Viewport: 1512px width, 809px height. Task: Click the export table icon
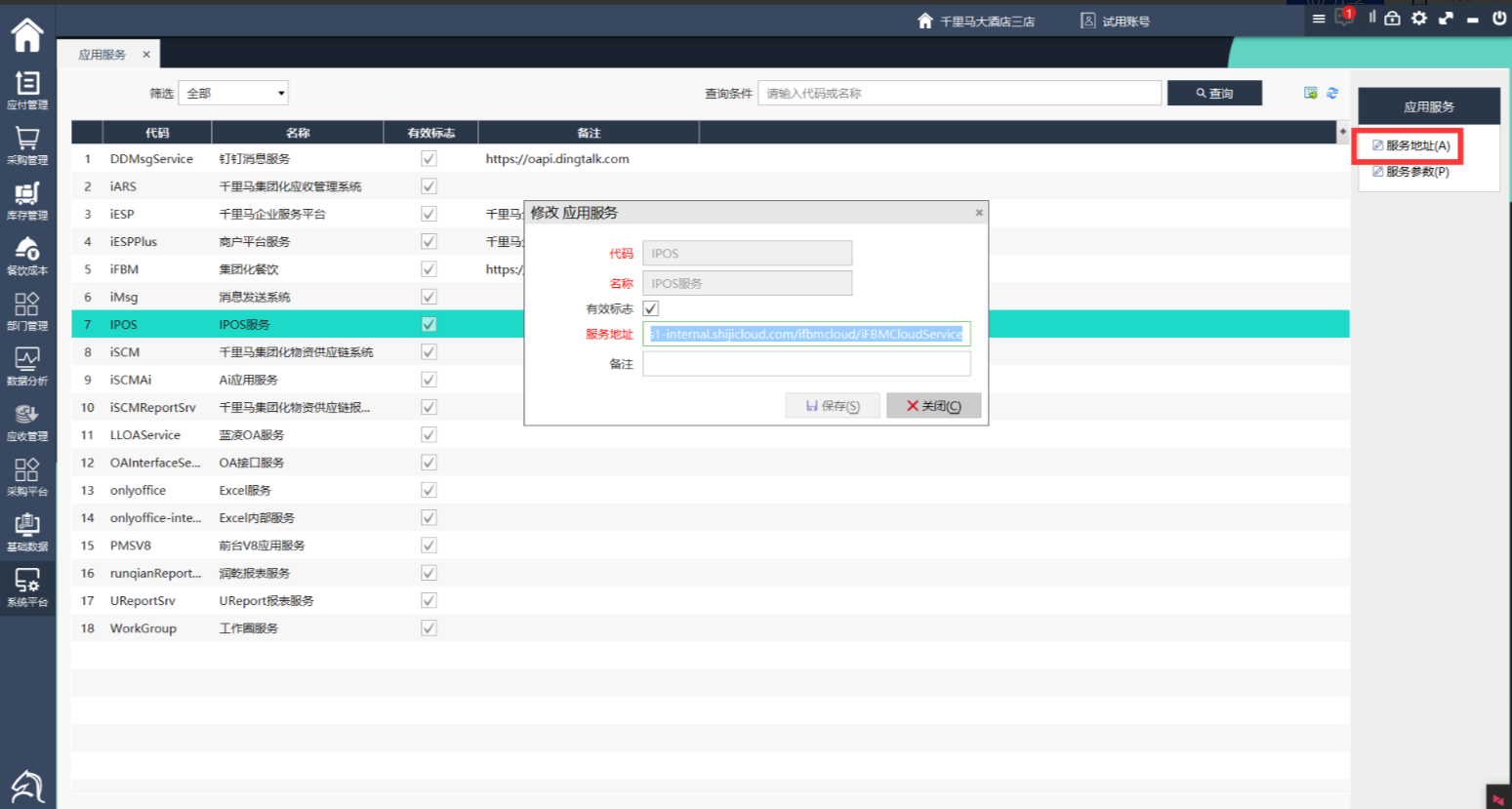pyautogui.click(x=1311, y=93)
